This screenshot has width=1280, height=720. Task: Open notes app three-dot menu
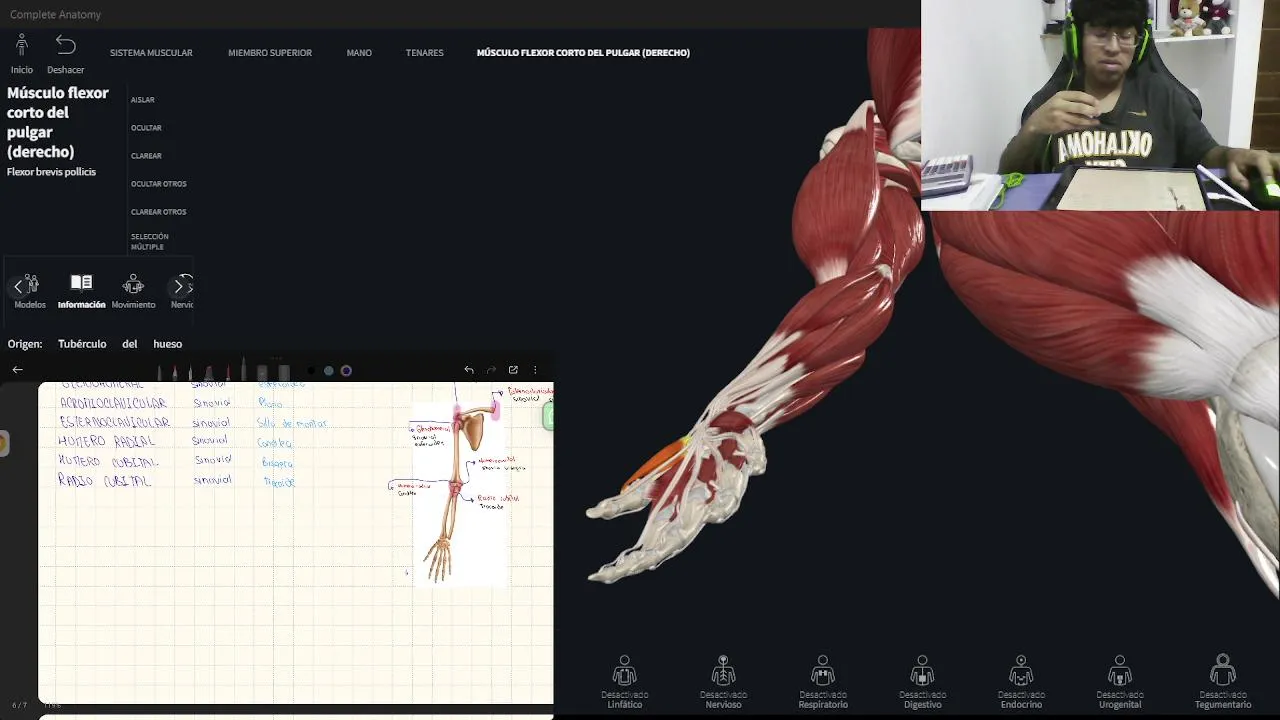(535, 370)
